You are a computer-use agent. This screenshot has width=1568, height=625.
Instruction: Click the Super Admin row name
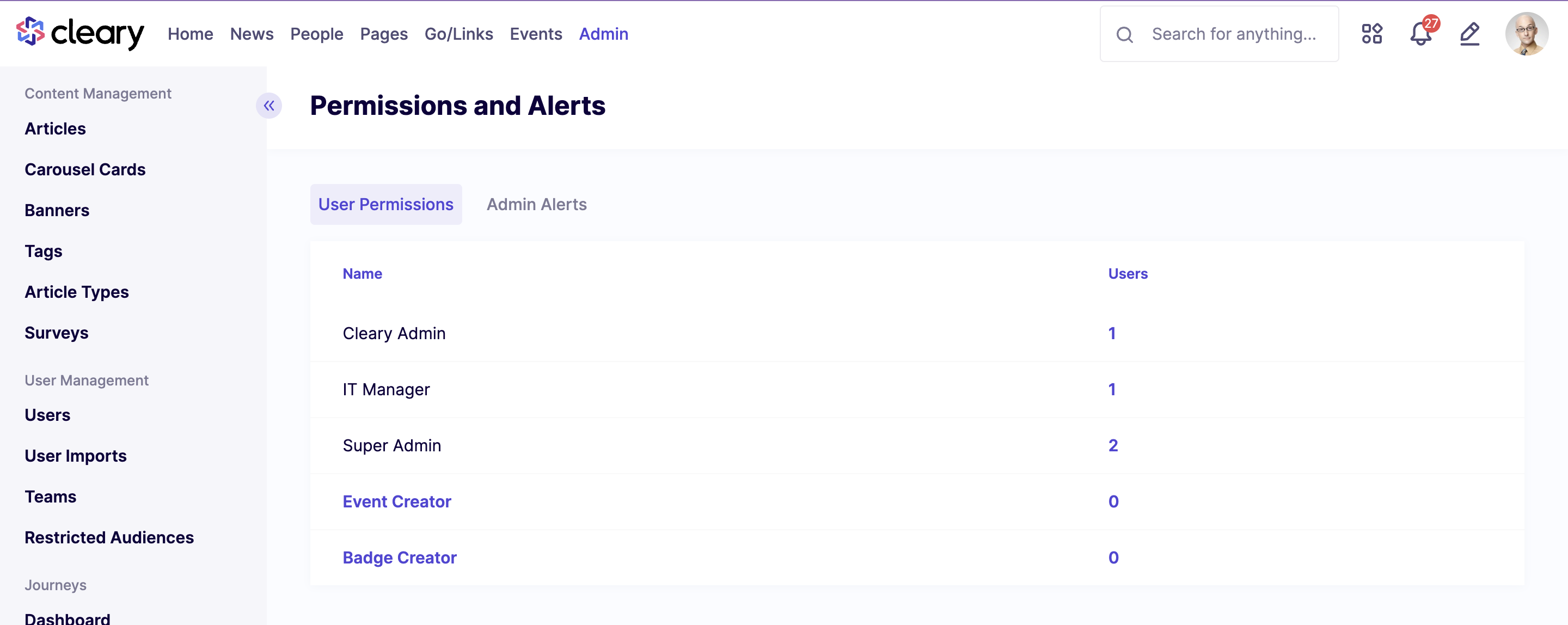[392, 445]
